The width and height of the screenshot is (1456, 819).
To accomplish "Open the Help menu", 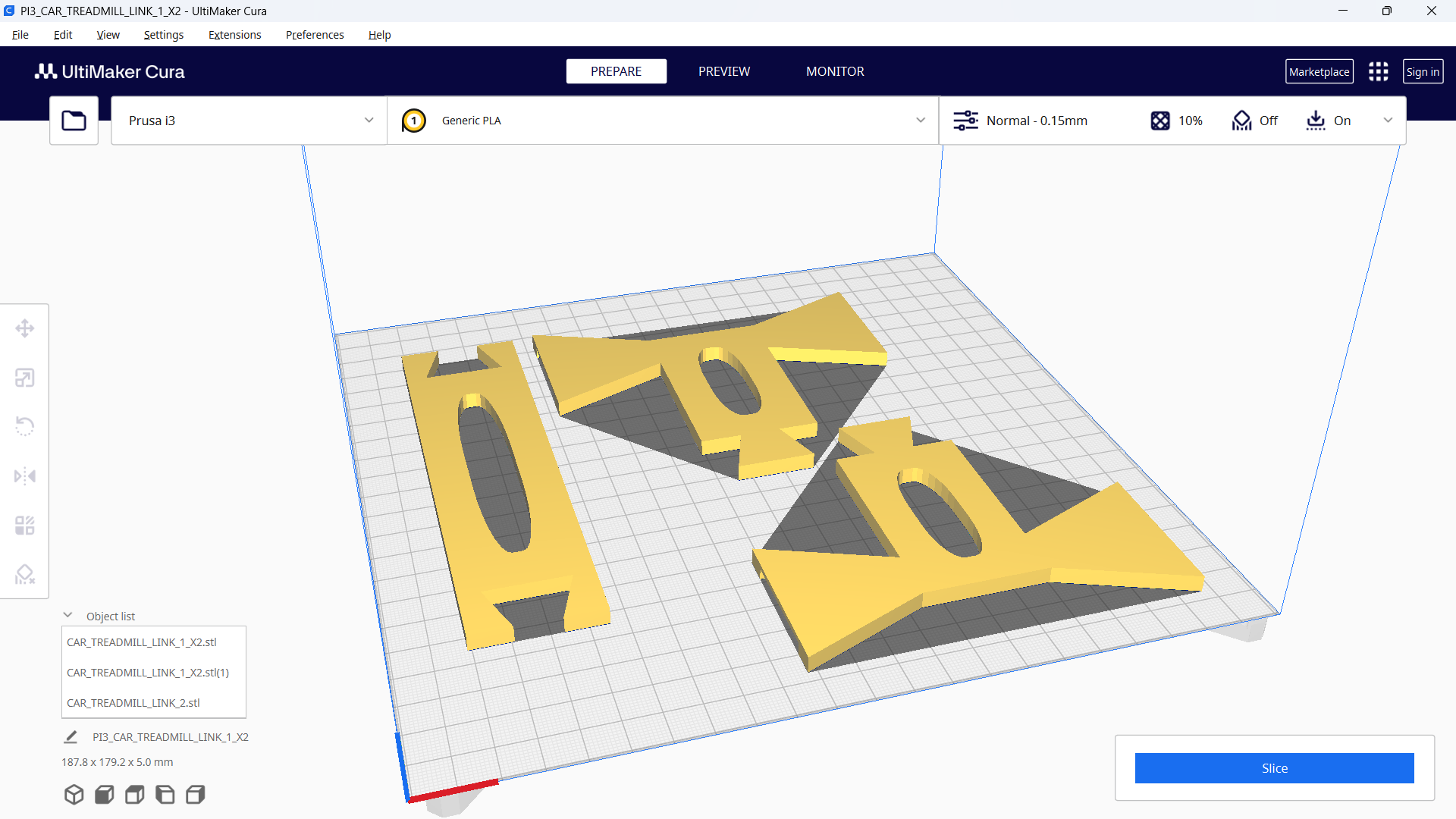I will (x=379, y=35).
